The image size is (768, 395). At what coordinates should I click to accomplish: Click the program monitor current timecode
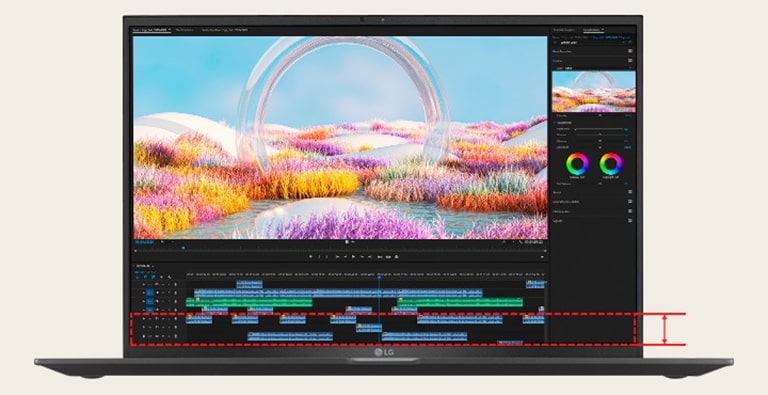pyautogui.click(x=144, y=242)
